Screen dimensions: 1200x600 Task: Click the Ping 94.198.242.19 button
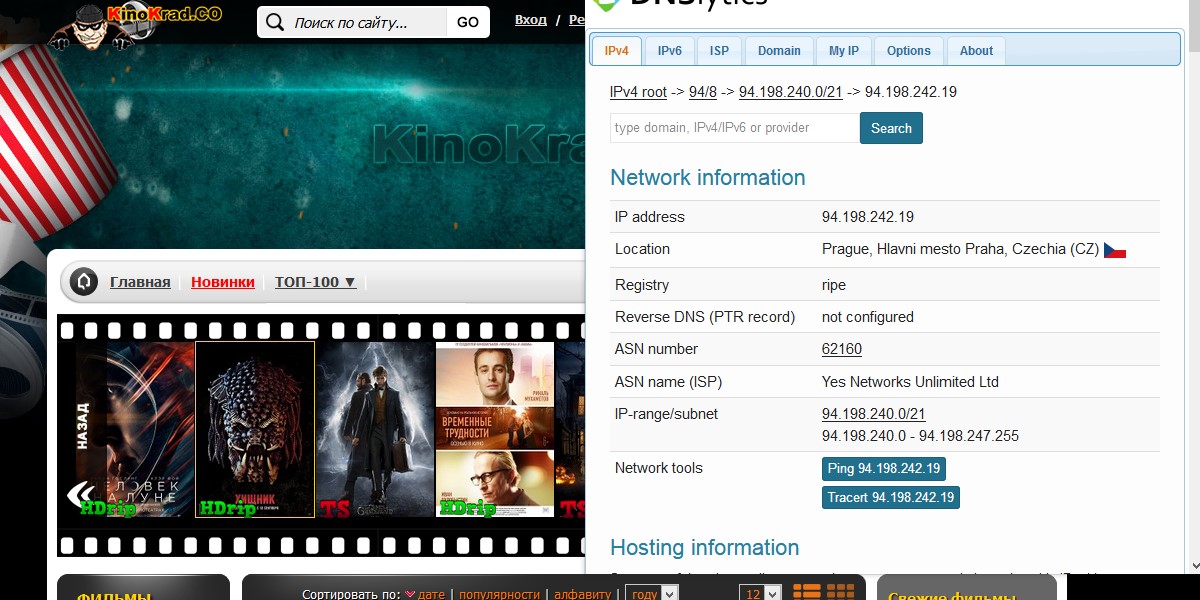pos(883,468)
